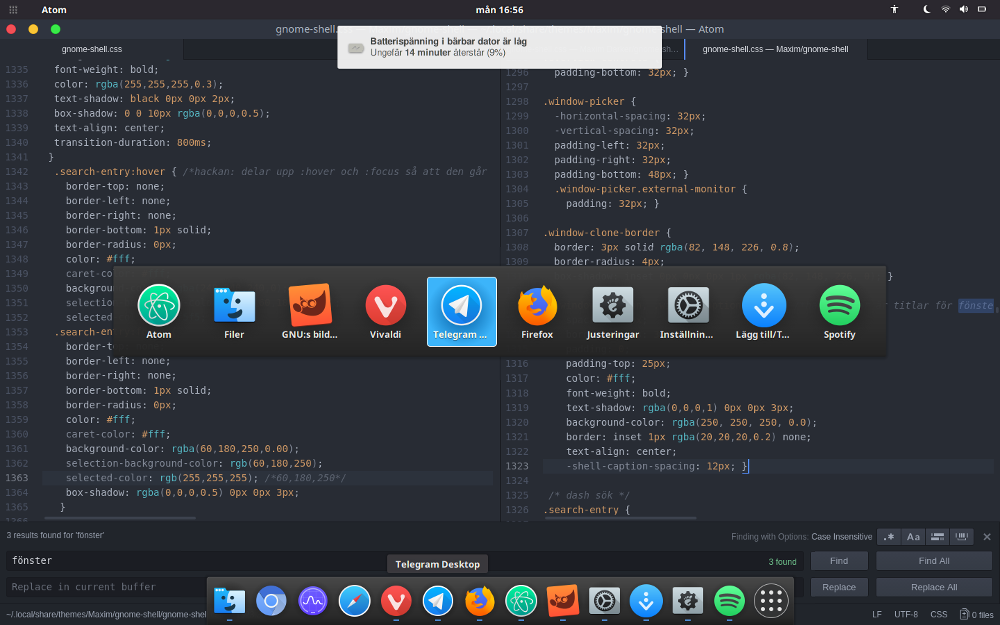
Task: Click the 0 files git status
Action: [977, 614]
